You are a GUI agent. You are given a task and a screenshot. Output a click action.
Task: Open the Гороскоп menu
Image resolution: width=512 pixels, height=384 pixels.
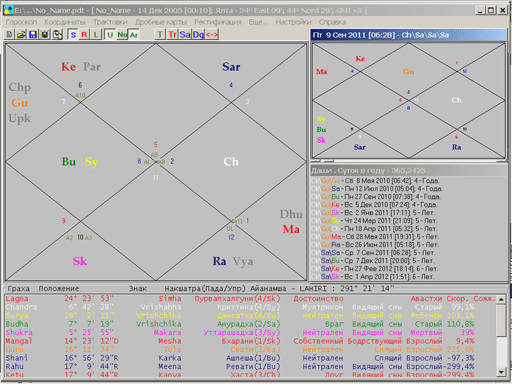click(x=21, y=22)
